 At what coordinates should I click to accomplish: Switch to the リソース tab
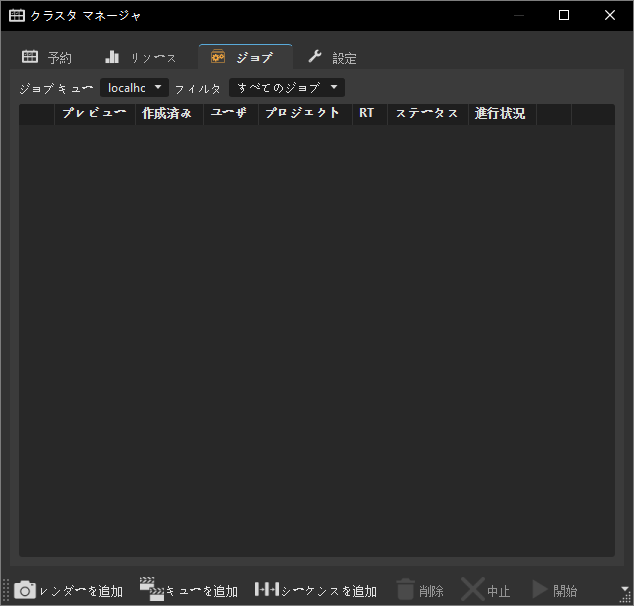(140, 57)
